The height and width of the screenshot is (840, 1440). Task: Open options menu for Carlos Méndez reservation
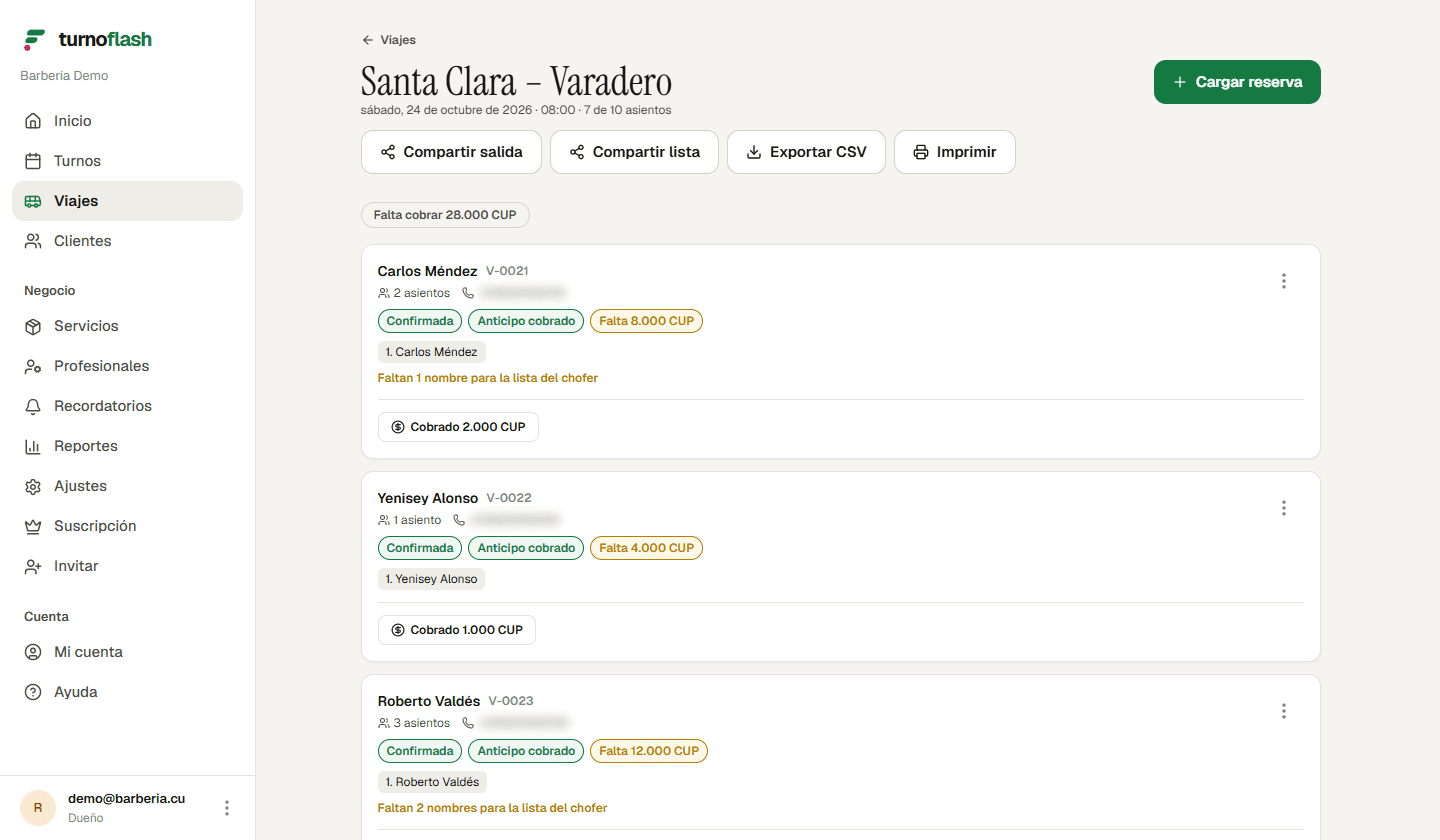click(1284, 281)
